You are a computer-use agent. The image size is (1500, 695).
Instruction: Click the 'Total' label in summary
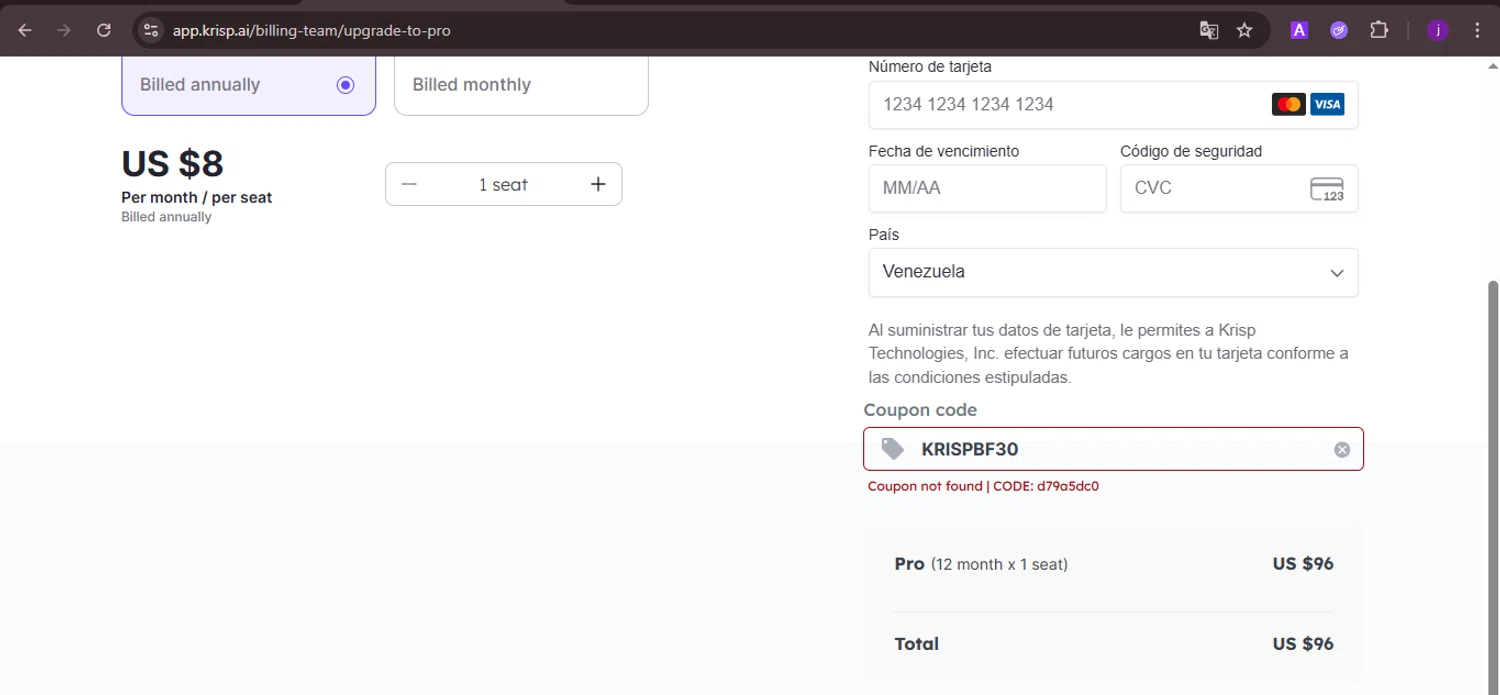pyautogui.click(x=917, y=644)
